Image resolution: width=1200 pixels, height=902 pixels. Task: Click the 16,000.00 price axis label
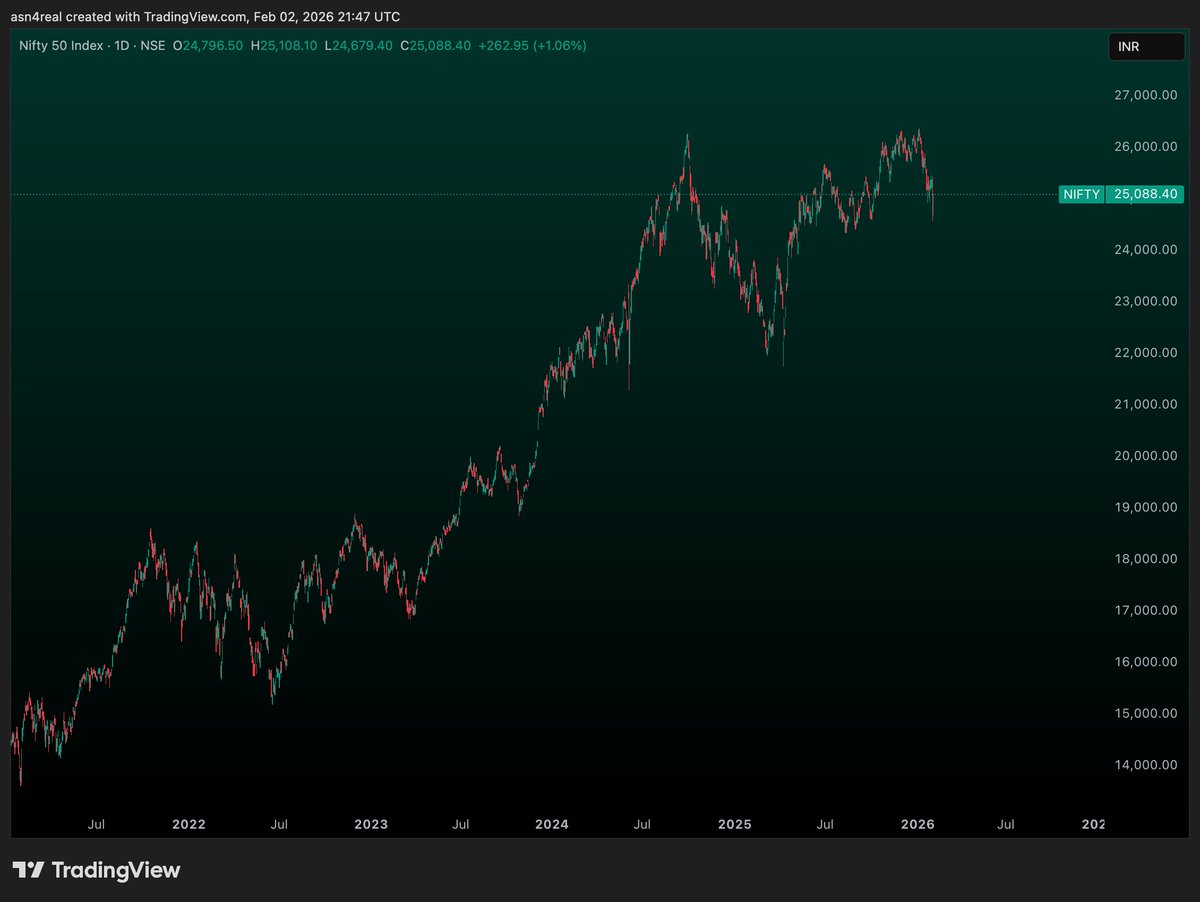(x=1146, y=662)
